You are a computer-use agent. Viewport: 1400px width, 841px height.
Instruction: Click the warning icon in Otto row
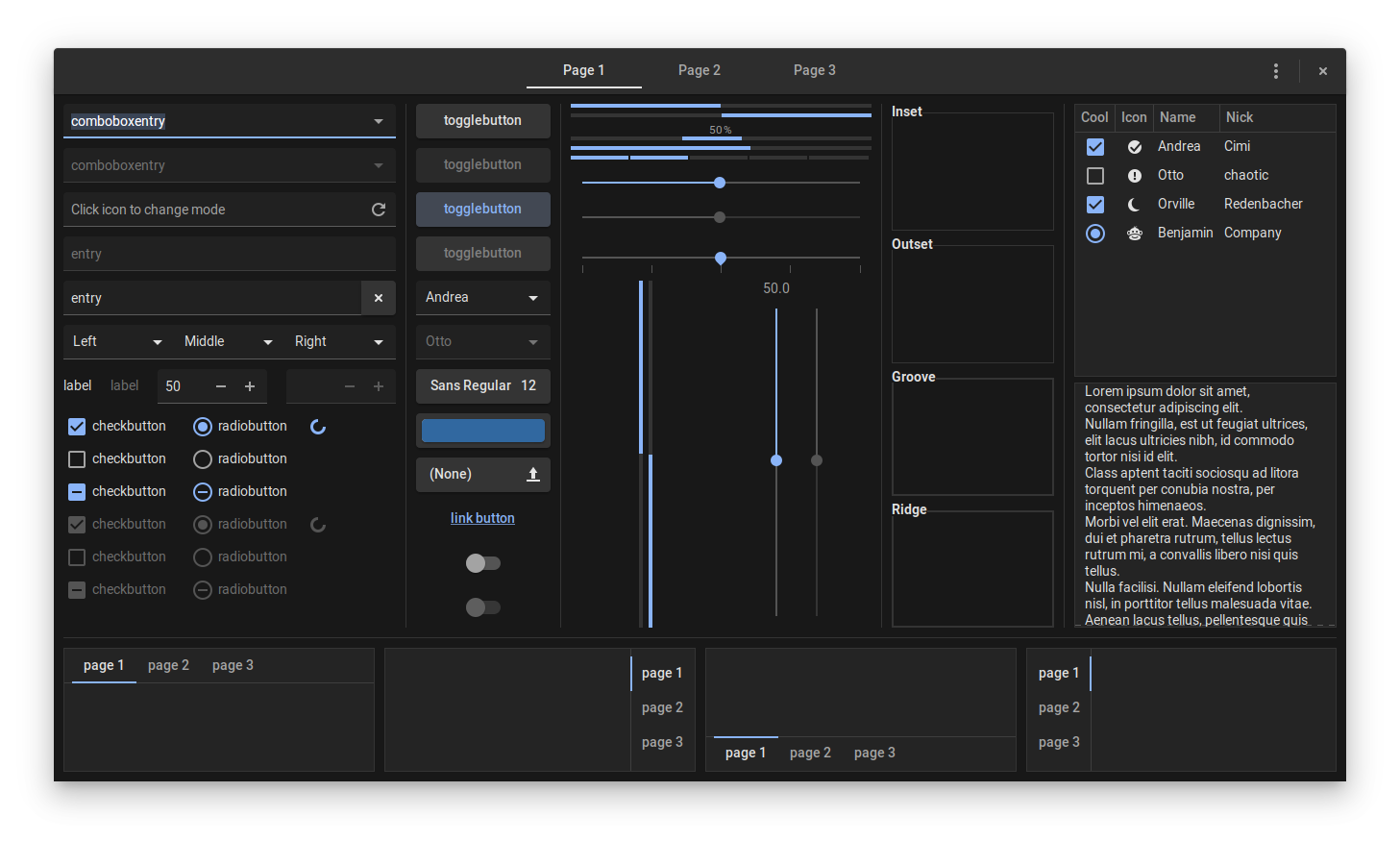click(x=1135, y=176)
